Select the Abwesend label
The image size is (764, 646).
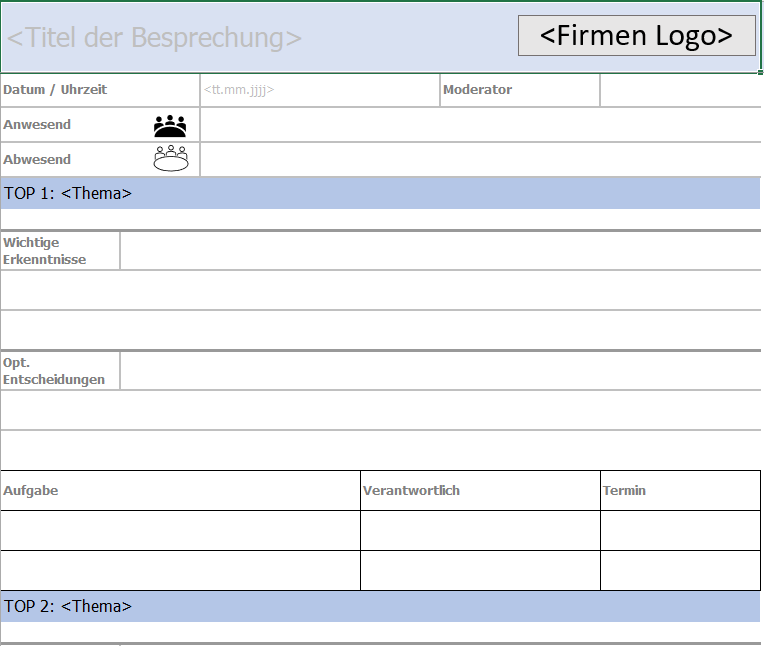pos(37,160)
